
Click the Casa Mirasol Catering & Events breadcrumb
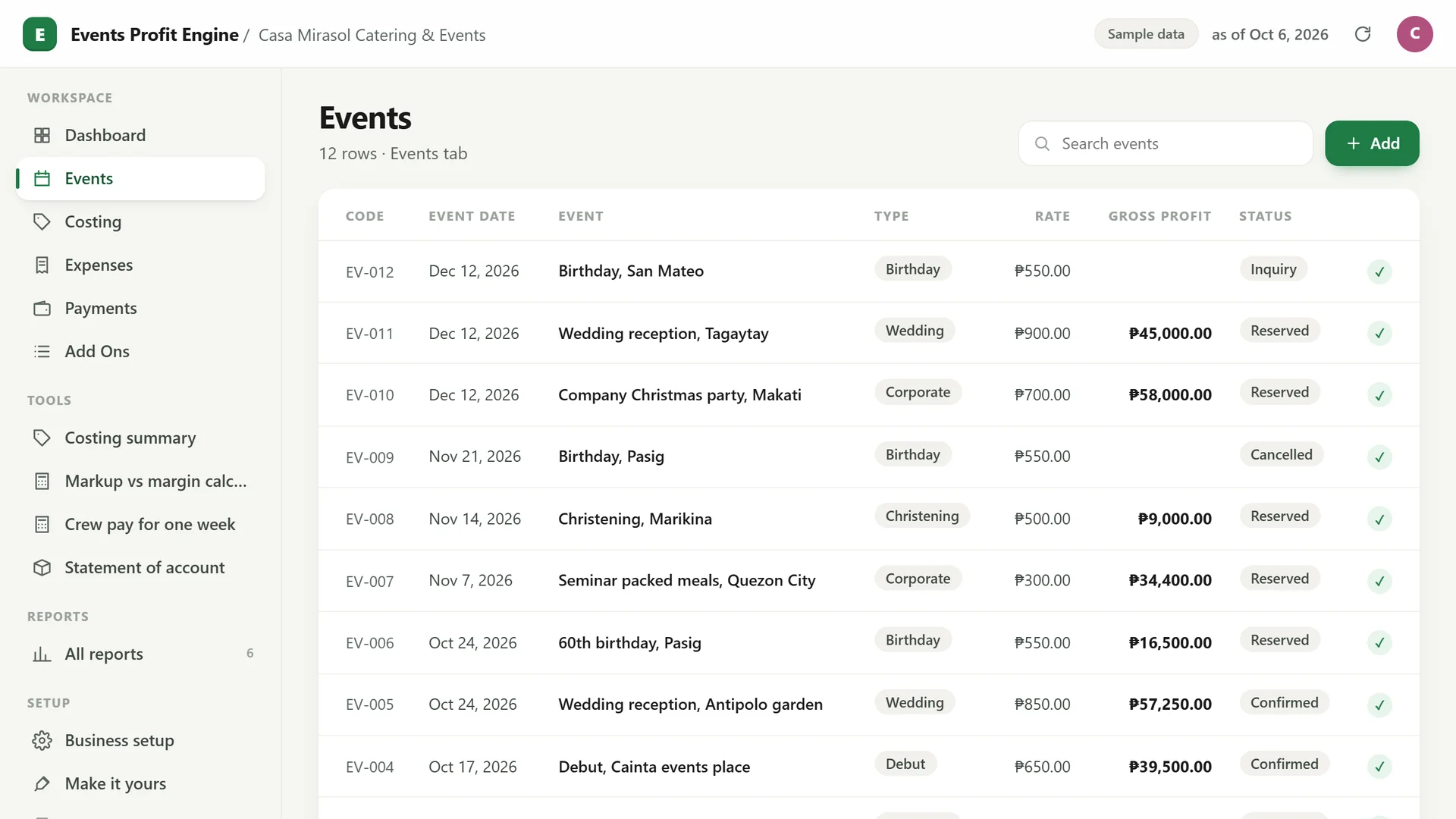point(372,35)
